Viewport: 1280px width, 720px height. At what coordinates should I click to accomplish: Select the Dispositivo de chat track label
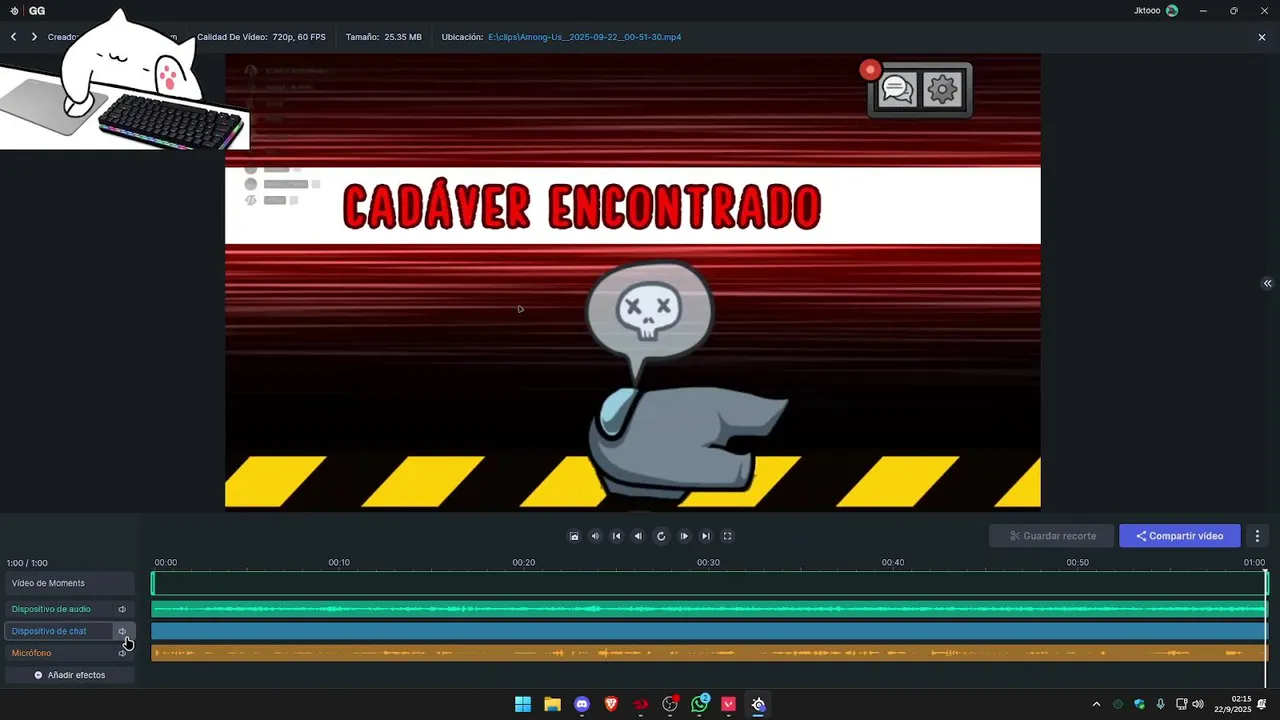click(x=49, y=631)
